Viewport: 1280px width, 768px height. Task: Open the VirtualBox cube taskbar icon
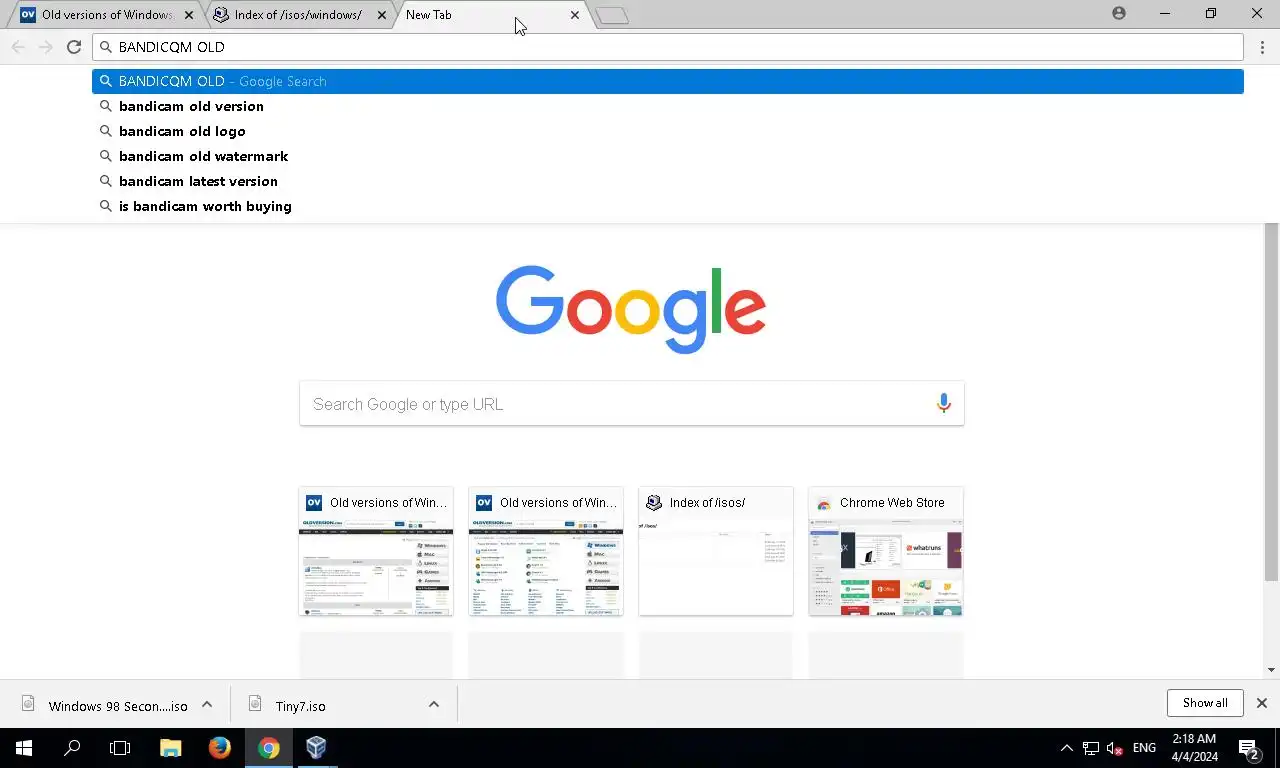(x=316, y=748)
